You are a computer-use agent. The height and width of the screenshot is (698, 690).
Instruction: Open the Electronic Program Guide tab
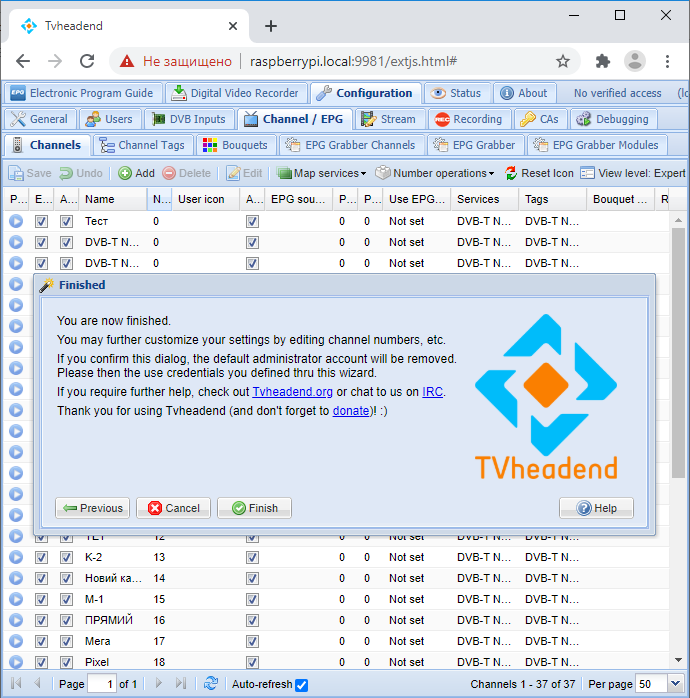coord(83,93)
